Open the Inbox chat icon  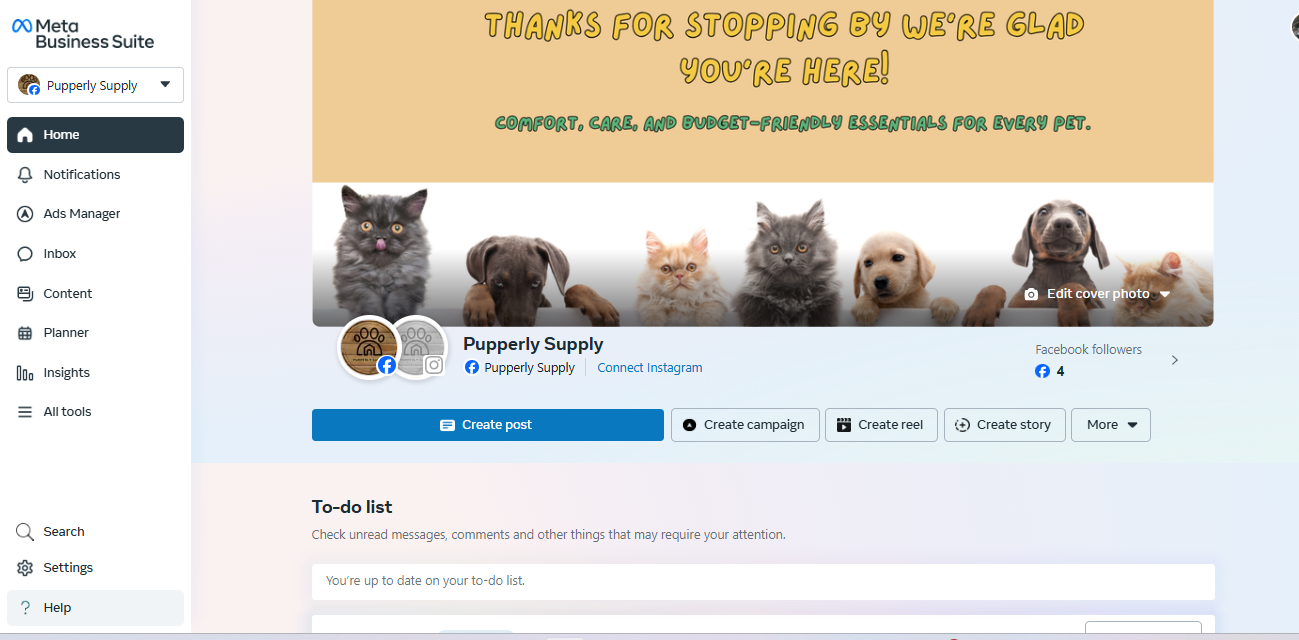coord(26,254)
